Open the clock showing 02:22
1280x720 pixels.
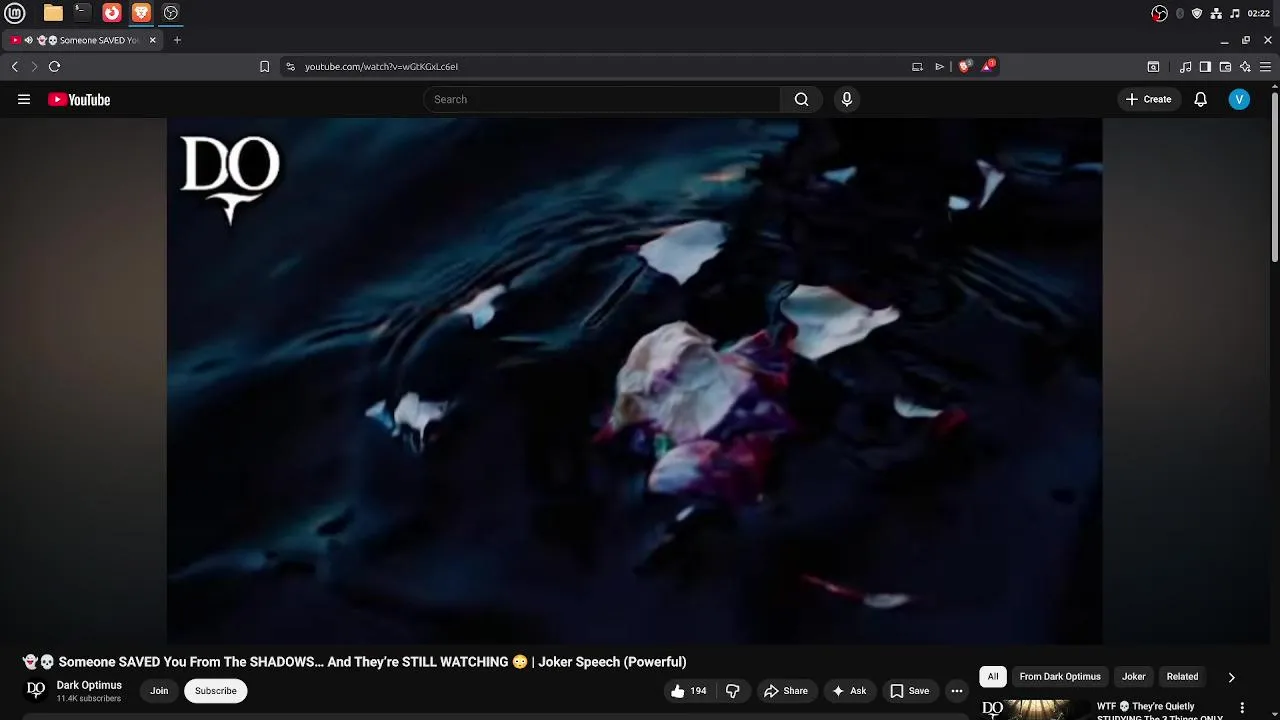[x=1259, y=13]
